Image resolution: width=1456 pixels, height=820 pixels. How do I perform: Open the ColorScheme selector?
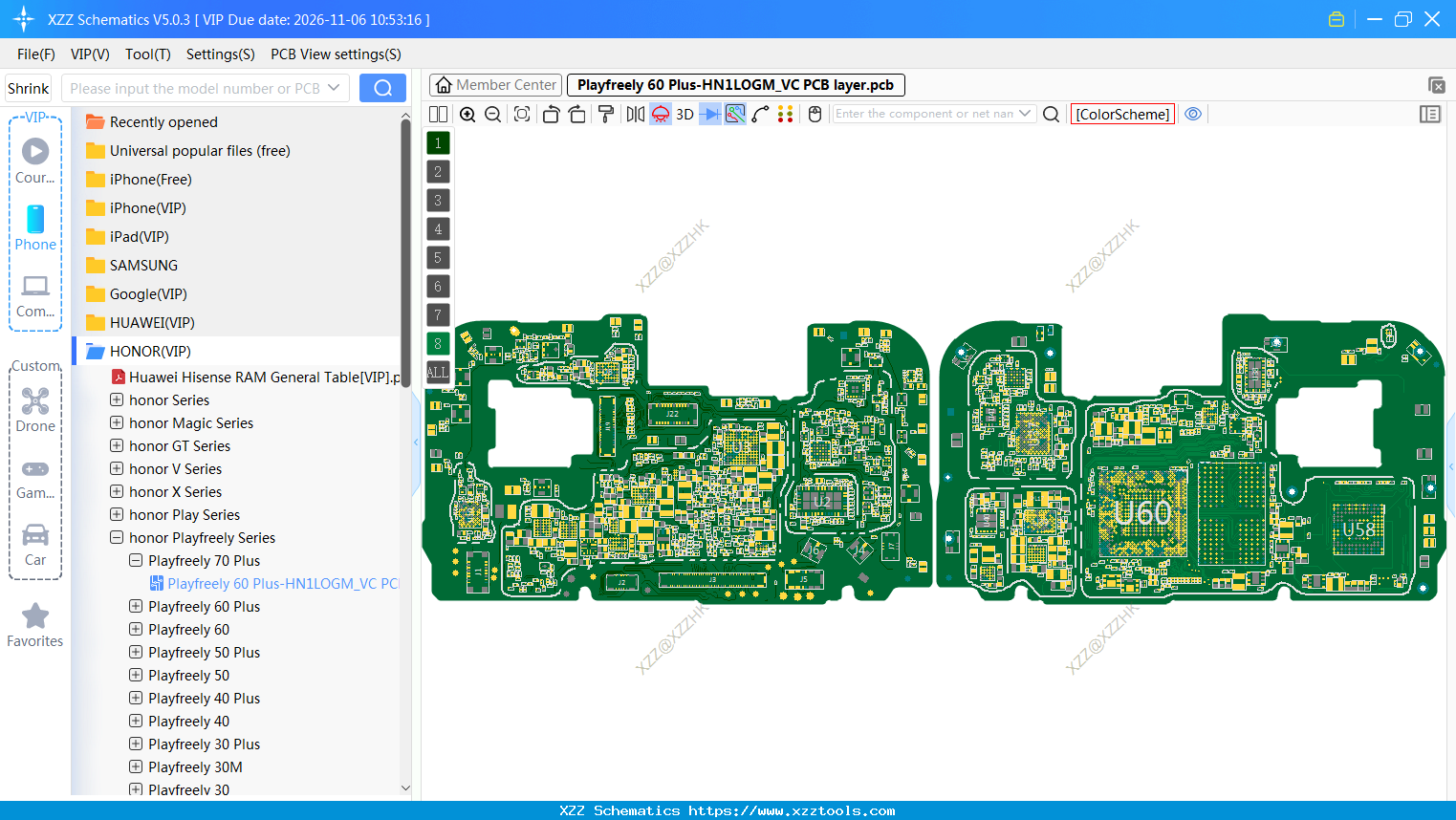[1121, 114]
